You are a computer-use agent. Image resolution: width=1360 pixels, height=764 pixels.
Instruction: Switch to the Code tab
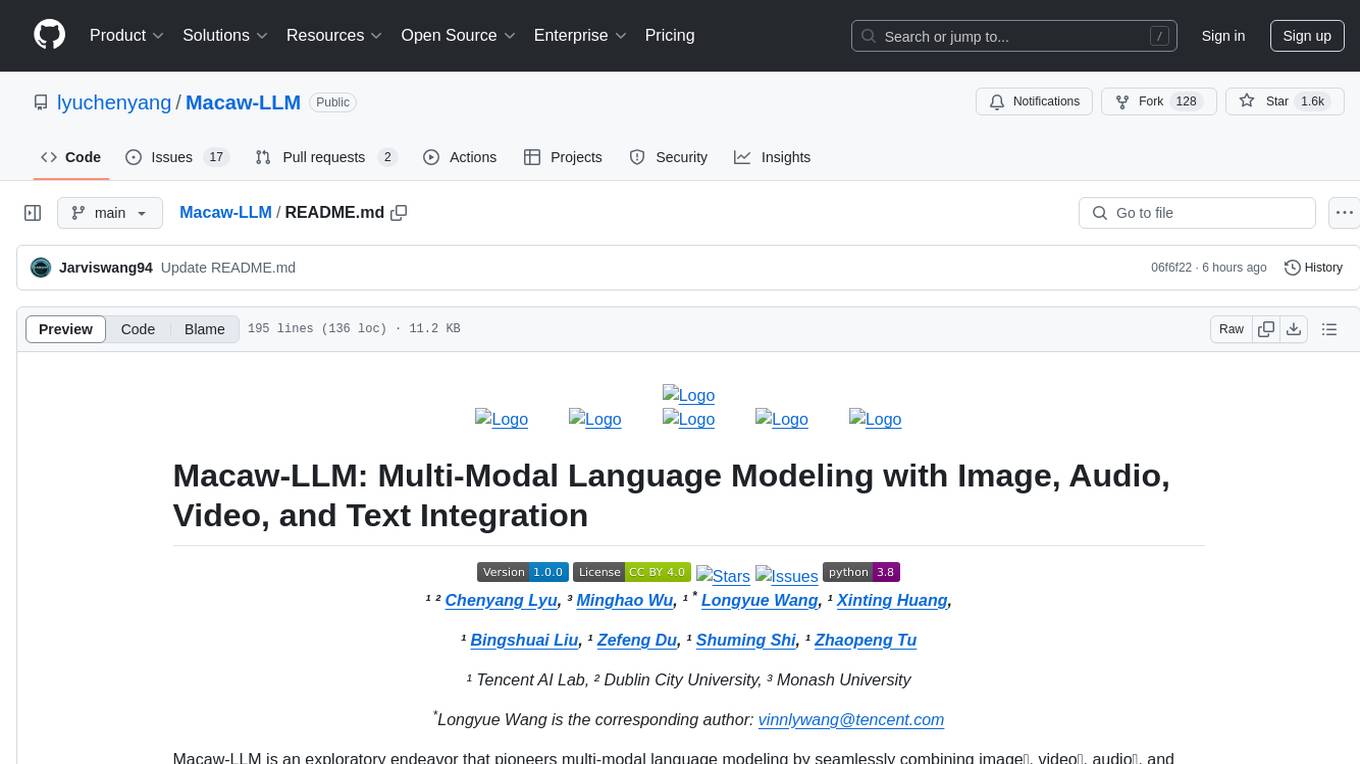[x=71, y=157]
